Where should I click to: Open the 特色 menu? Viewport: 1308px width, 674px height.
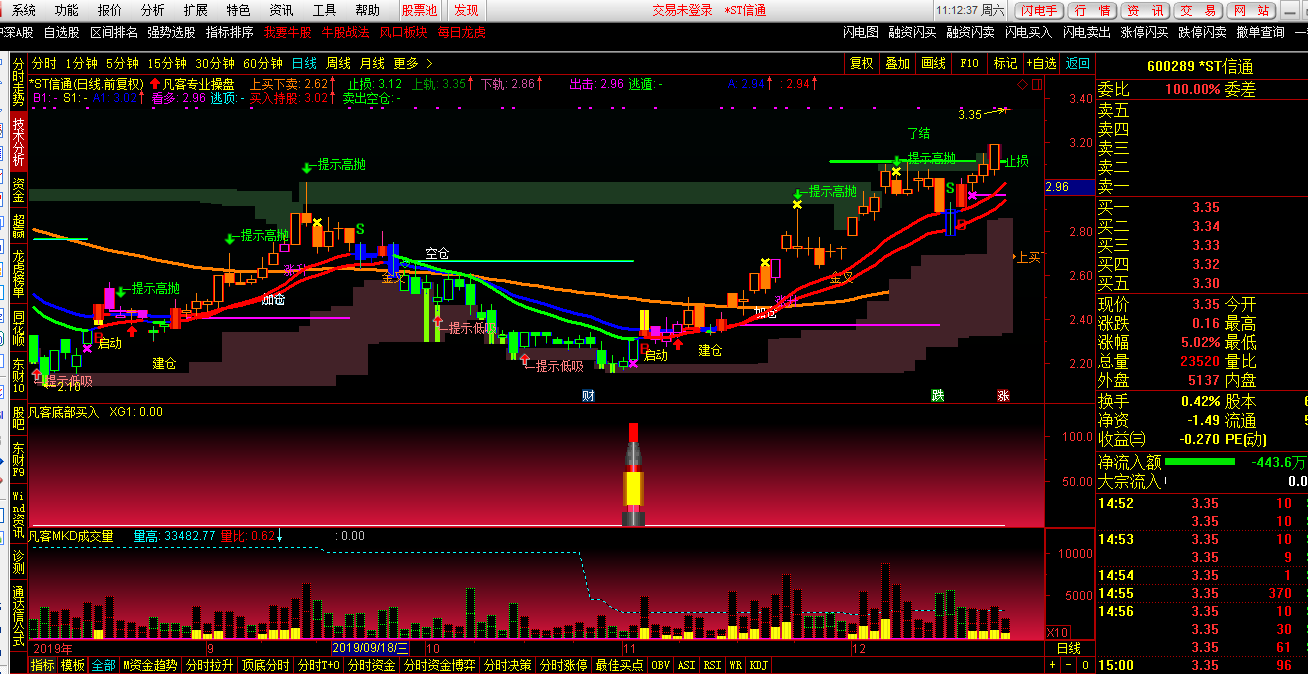click(x=238, y=10)
